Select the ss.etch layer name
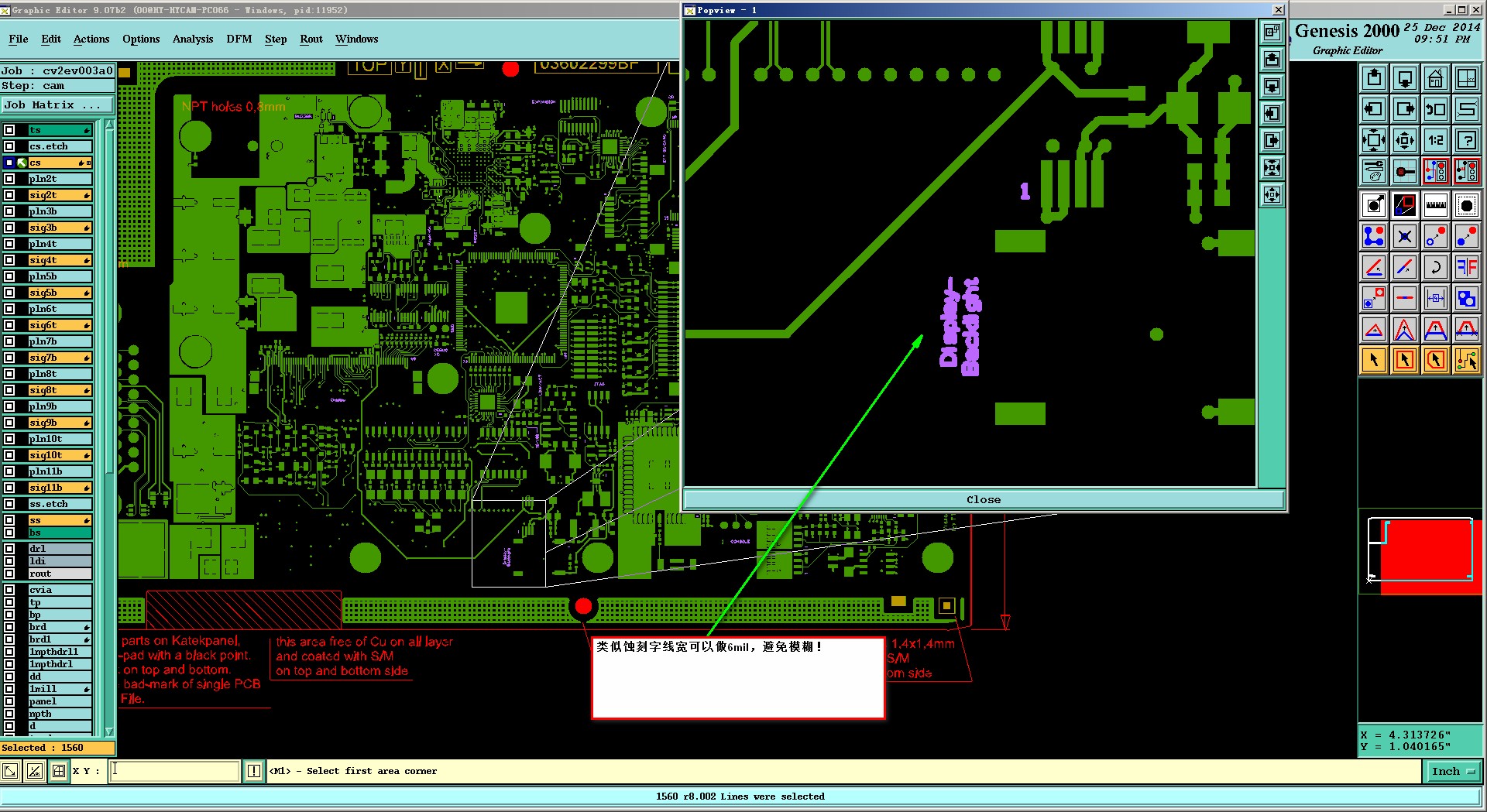Image resolution: width=1487 pixels, height=812 pixels. (60, 504)
